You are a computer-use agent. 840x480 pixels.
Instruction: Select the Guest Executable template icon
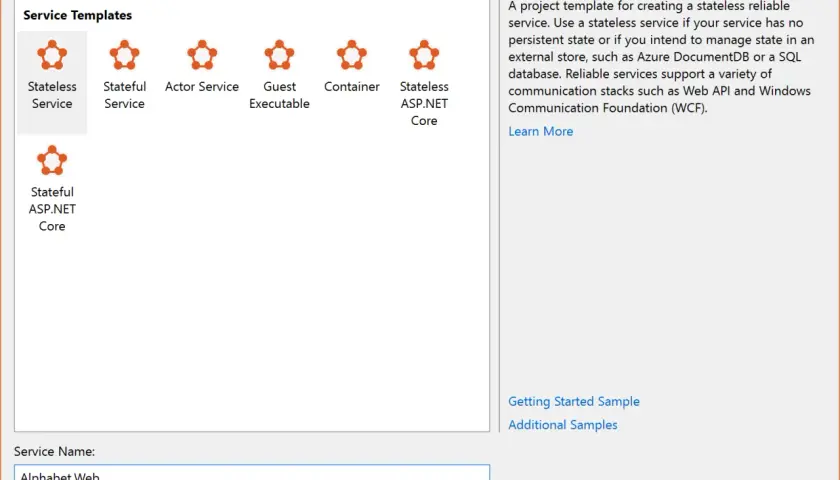tap(279, 55)
